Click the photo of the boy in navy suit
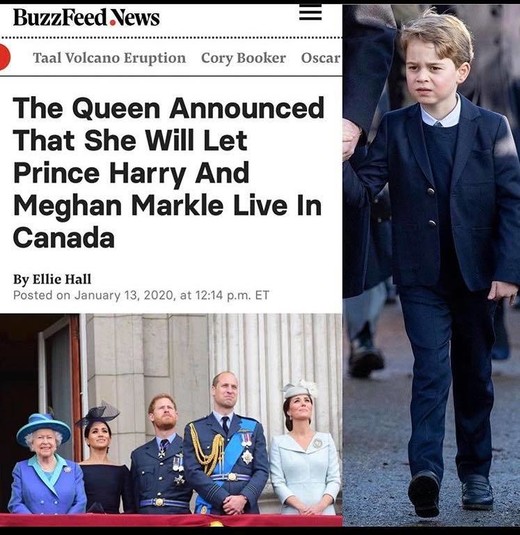 coord(431,266)
